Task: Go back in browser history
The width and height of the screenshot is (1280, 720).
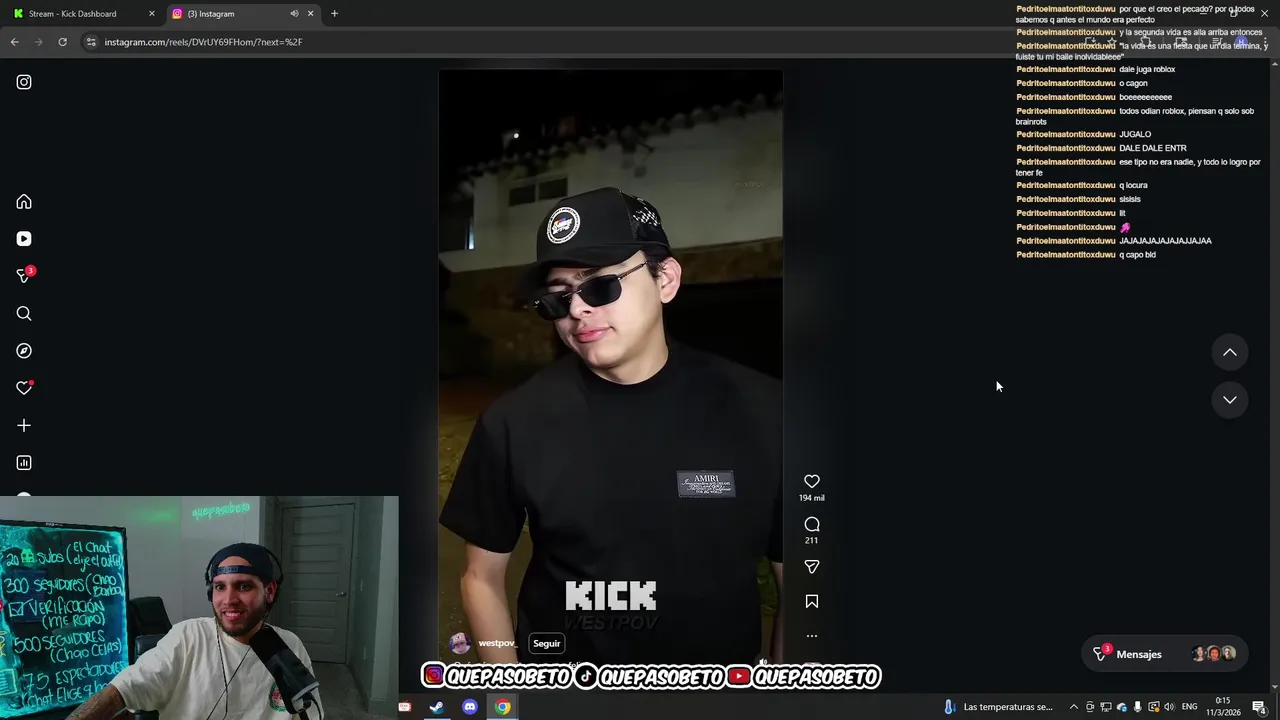Action: coord(14,42)
